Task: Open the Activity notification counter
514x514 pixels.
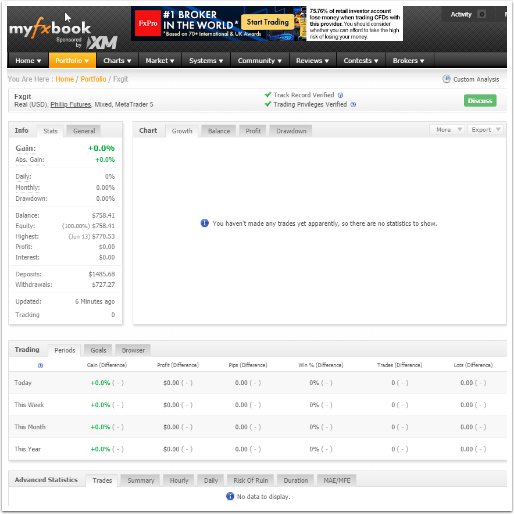Action: pos(482,14)
